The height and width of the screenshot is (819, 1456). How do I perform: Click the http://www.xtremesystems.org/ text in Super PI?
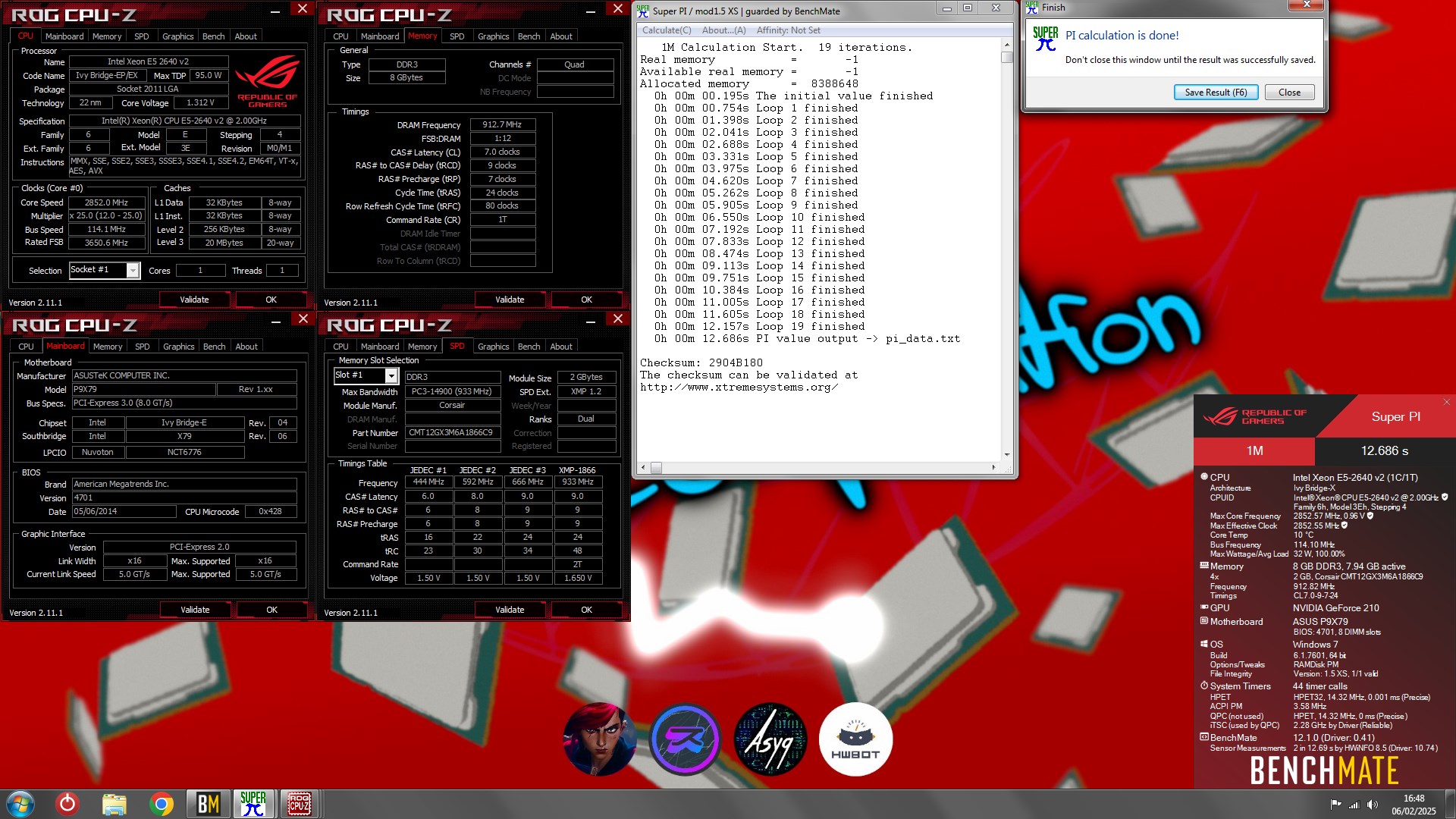pyautogui.click(x=739, y=387)
